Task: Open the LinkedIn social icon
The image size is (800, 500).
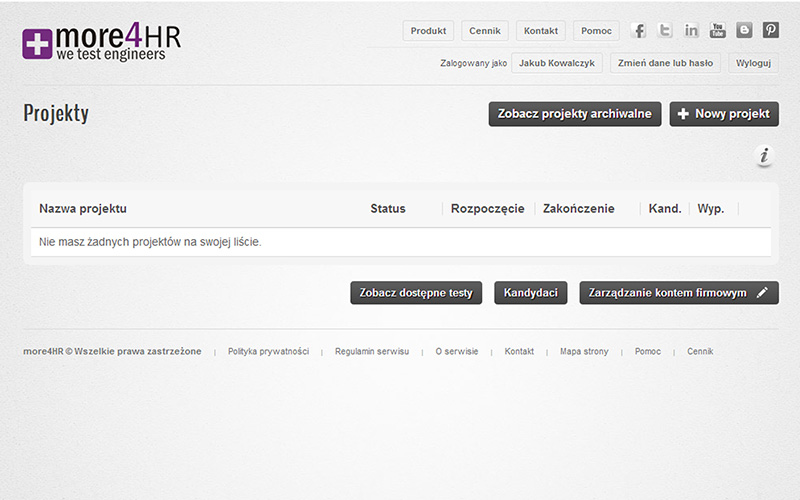Action: point(691,31)
